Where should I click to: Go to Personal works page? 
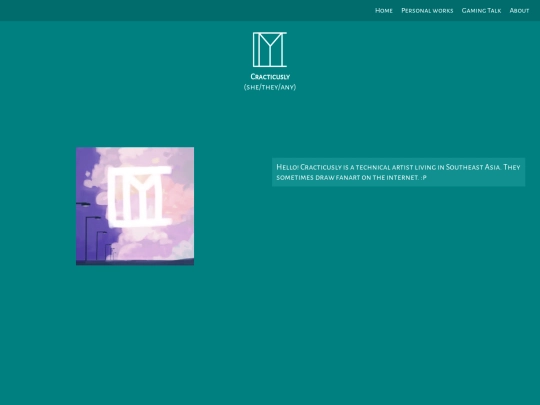point(427,11)
